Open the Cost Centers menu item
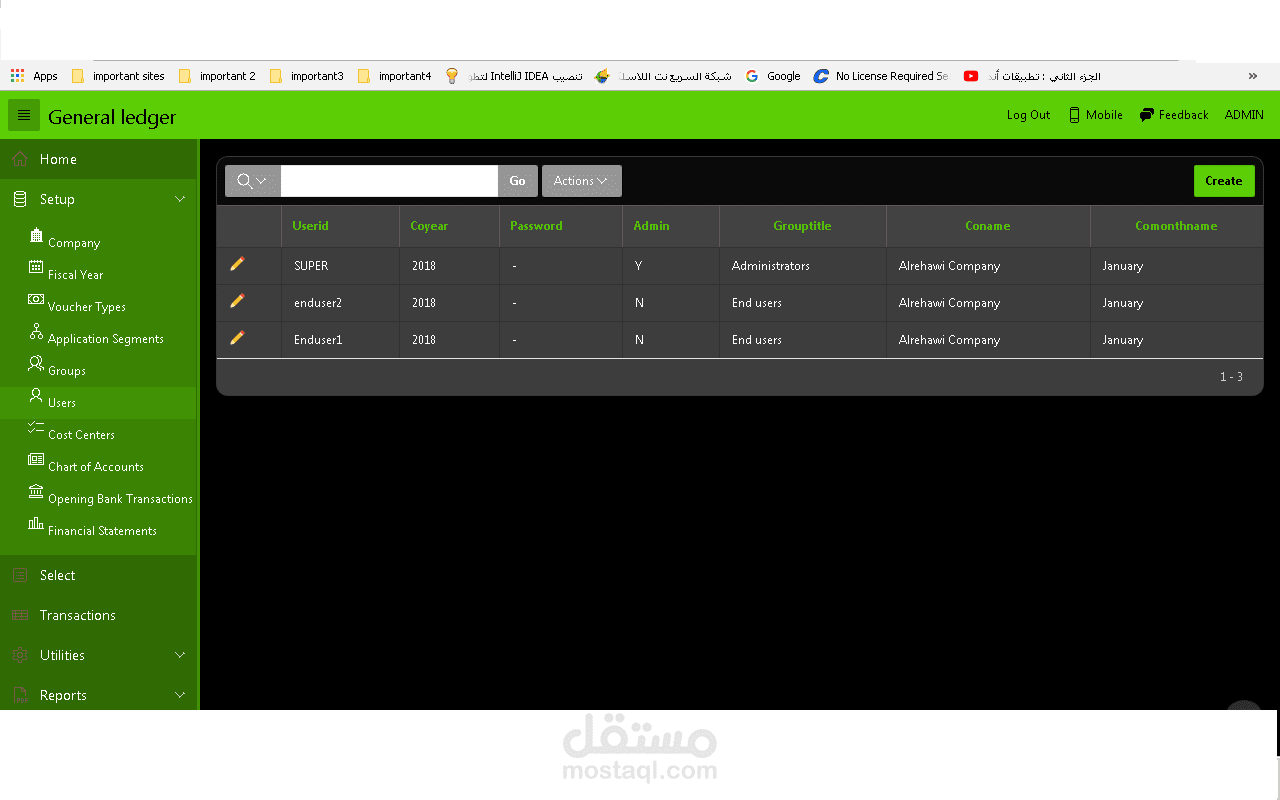1280x800 pixels. (81, 435)
